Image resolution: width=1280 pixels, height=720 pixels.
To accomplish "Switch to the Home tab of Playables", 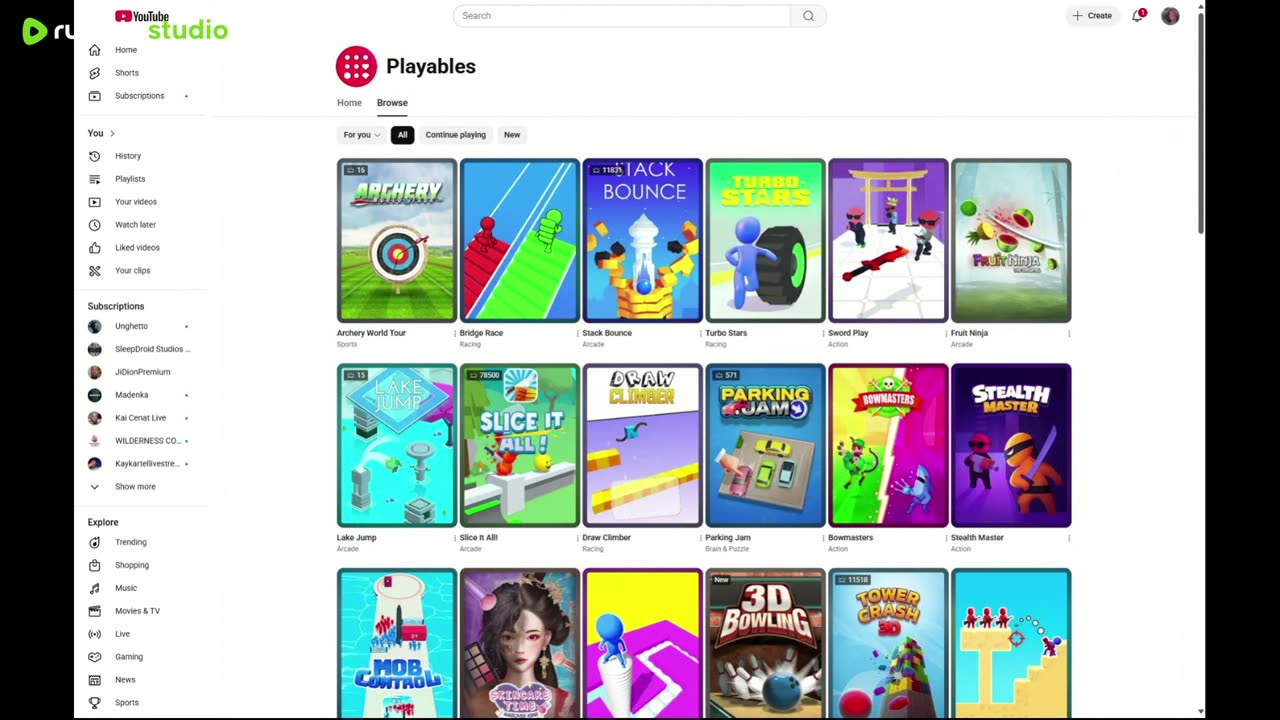I will pos(349,103).
